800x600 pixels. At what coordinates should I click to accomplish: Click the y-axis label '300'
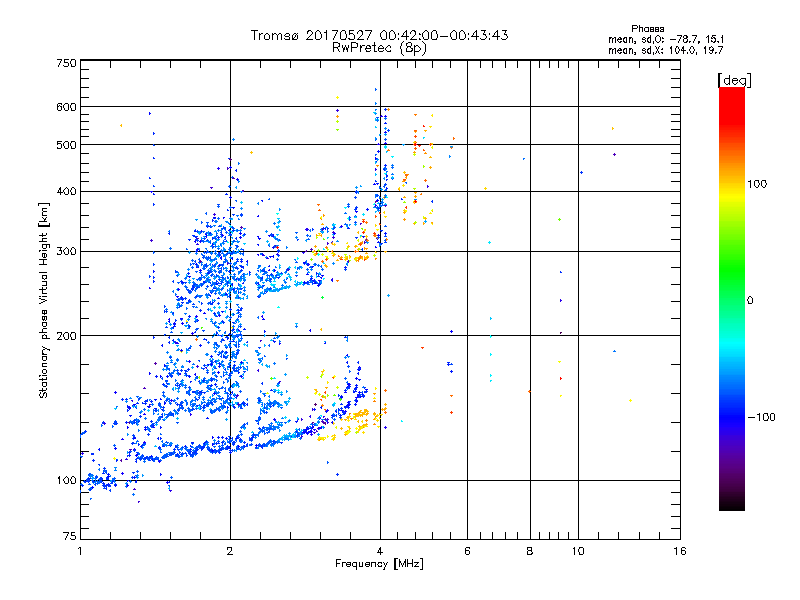click(66, 252)
